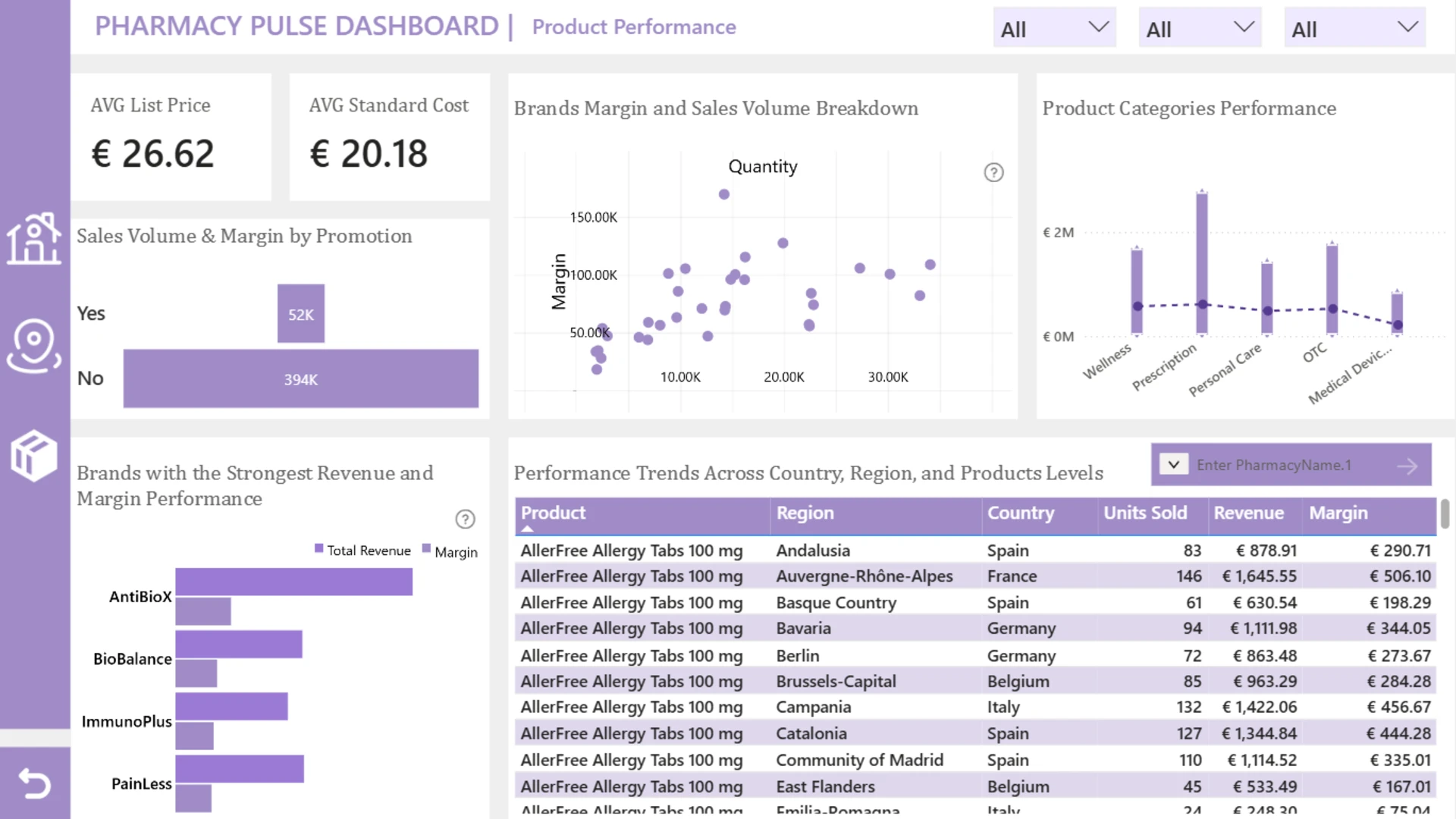Open help tooltip on scatter chart
The height and width of the screenshot is (819, 1456).
coord(993,172)
